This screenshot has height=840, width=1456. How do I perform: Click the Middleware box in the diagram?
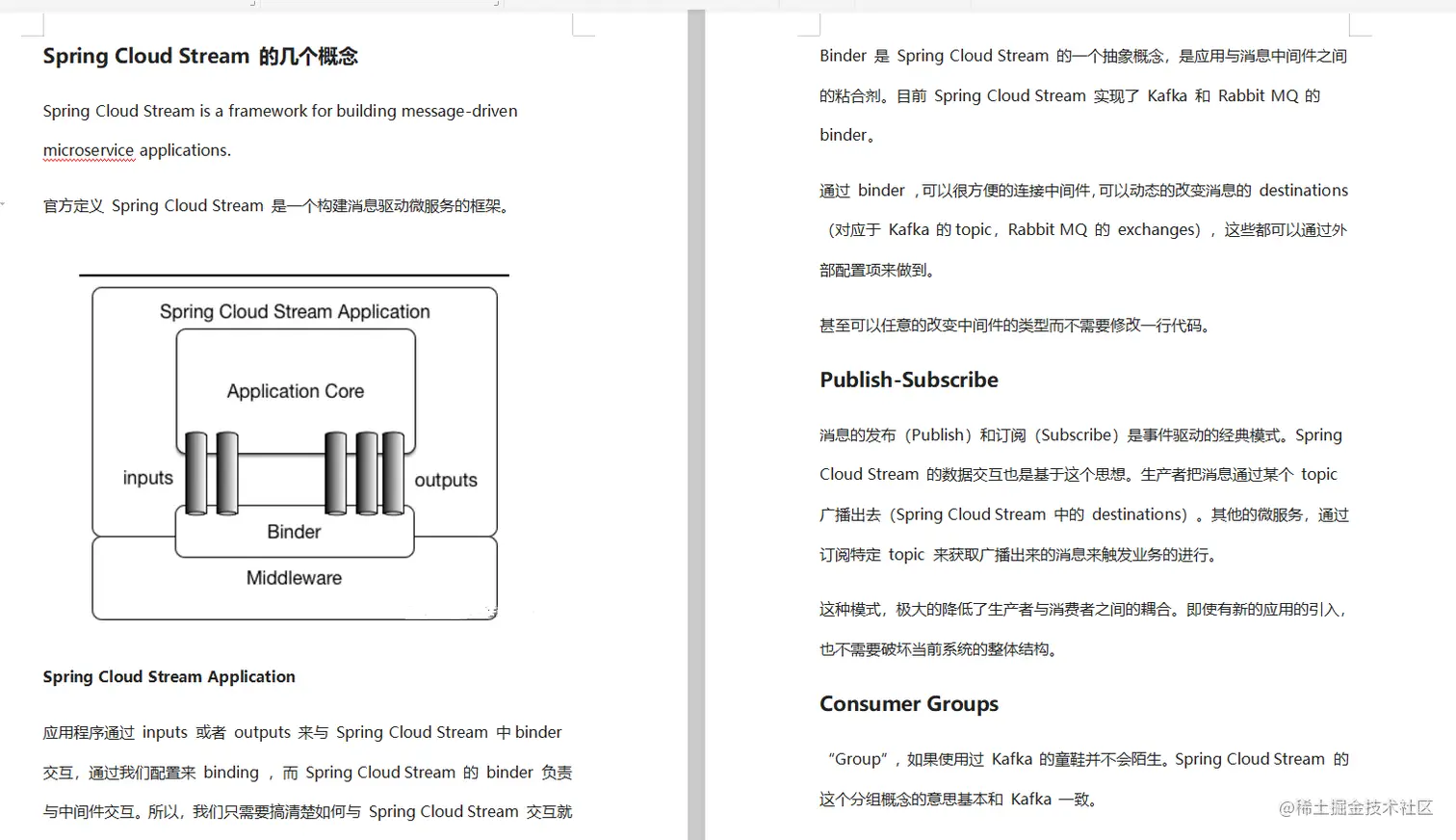(294, 577)
